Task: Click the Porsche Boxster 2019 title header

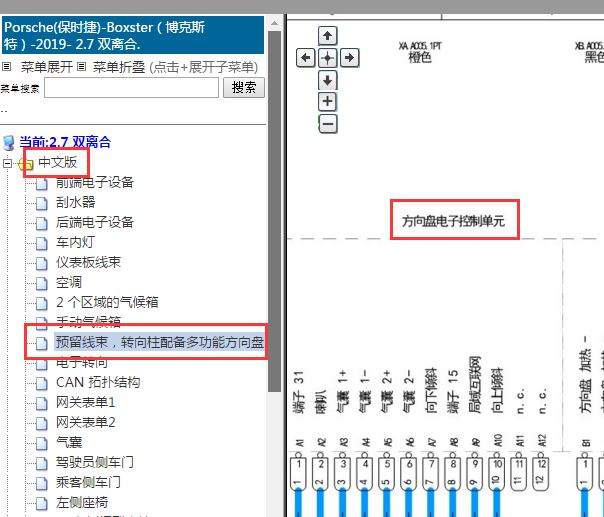Action: 133,35
